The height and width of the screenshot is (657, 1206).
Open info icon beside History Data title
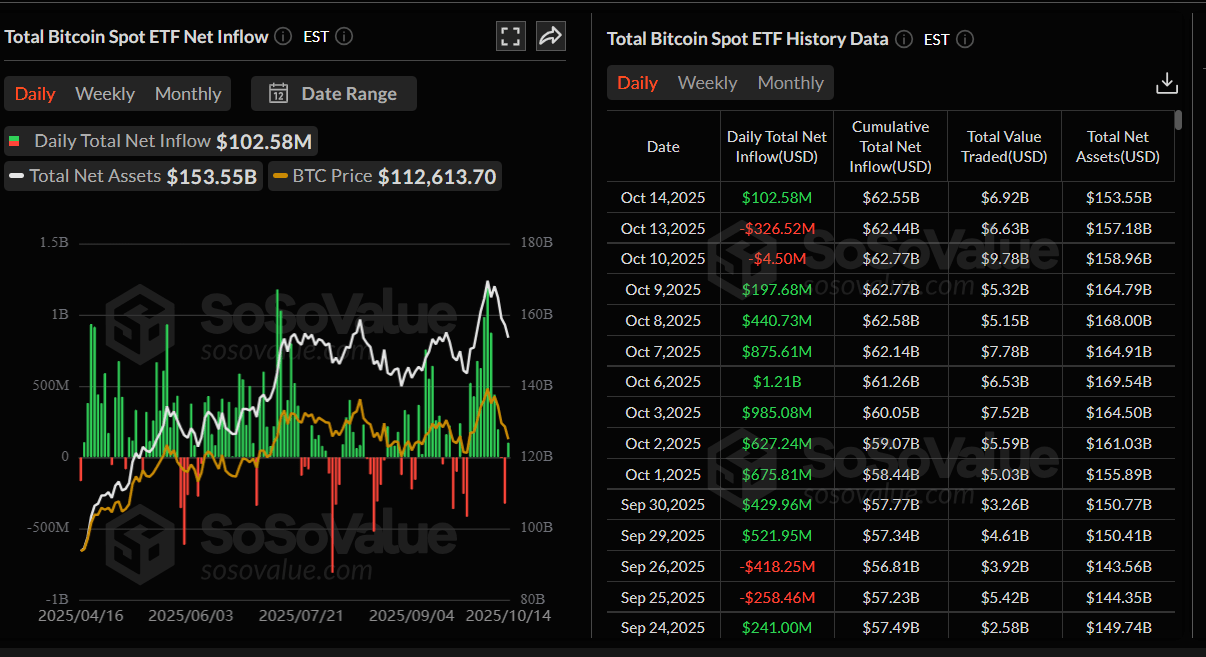coord(903,39)
